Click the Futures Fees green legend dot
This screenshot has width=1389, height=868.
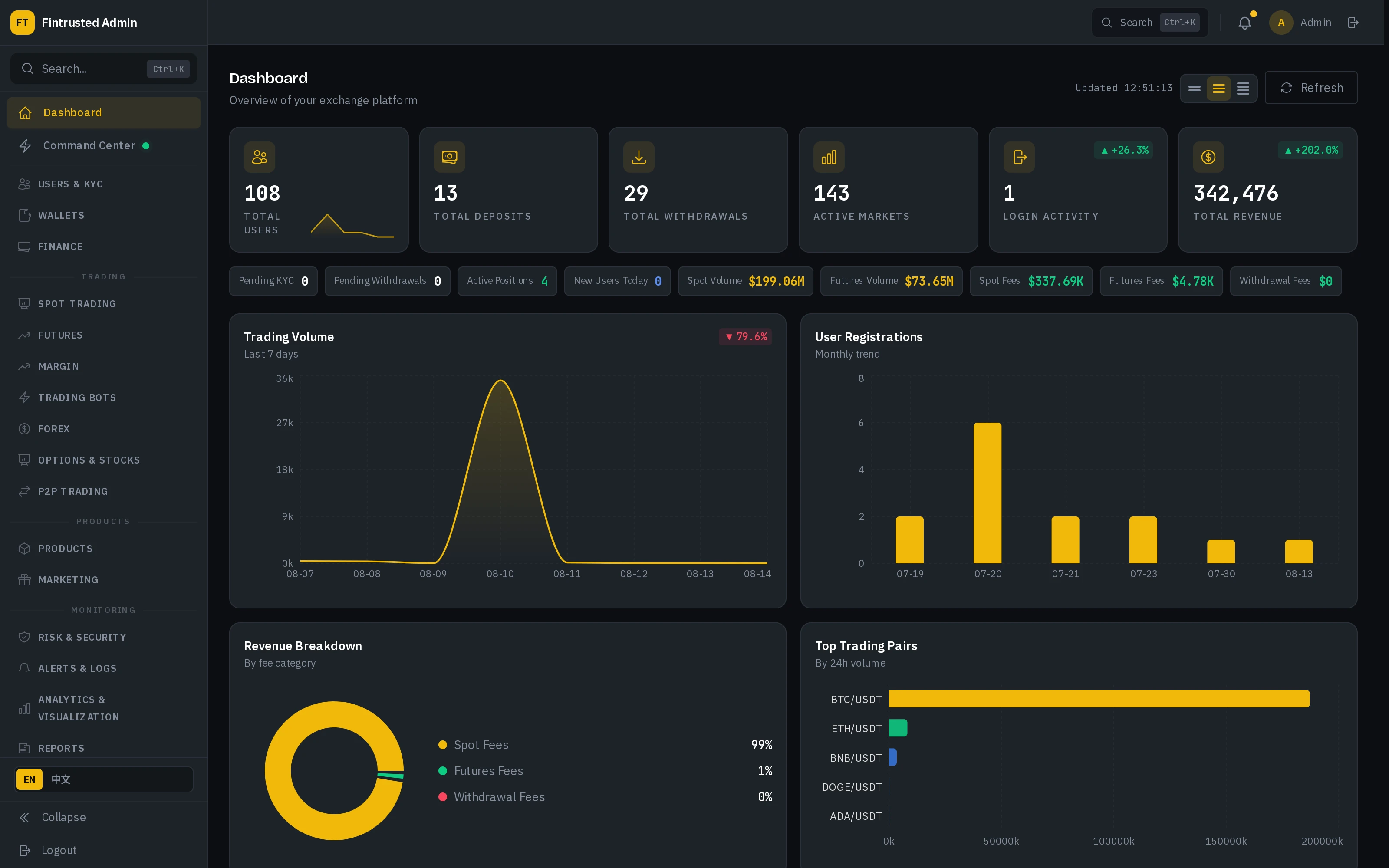(x=443, y=771)
